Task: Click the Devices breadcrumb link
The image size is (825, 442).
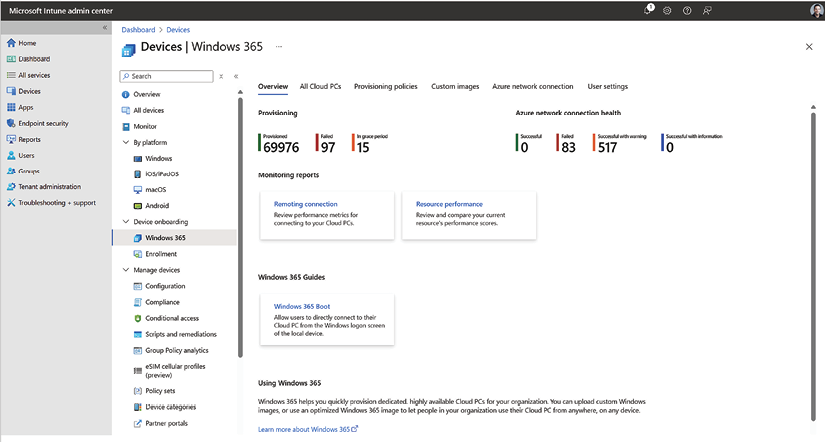Action: click(x=178, y=30)
